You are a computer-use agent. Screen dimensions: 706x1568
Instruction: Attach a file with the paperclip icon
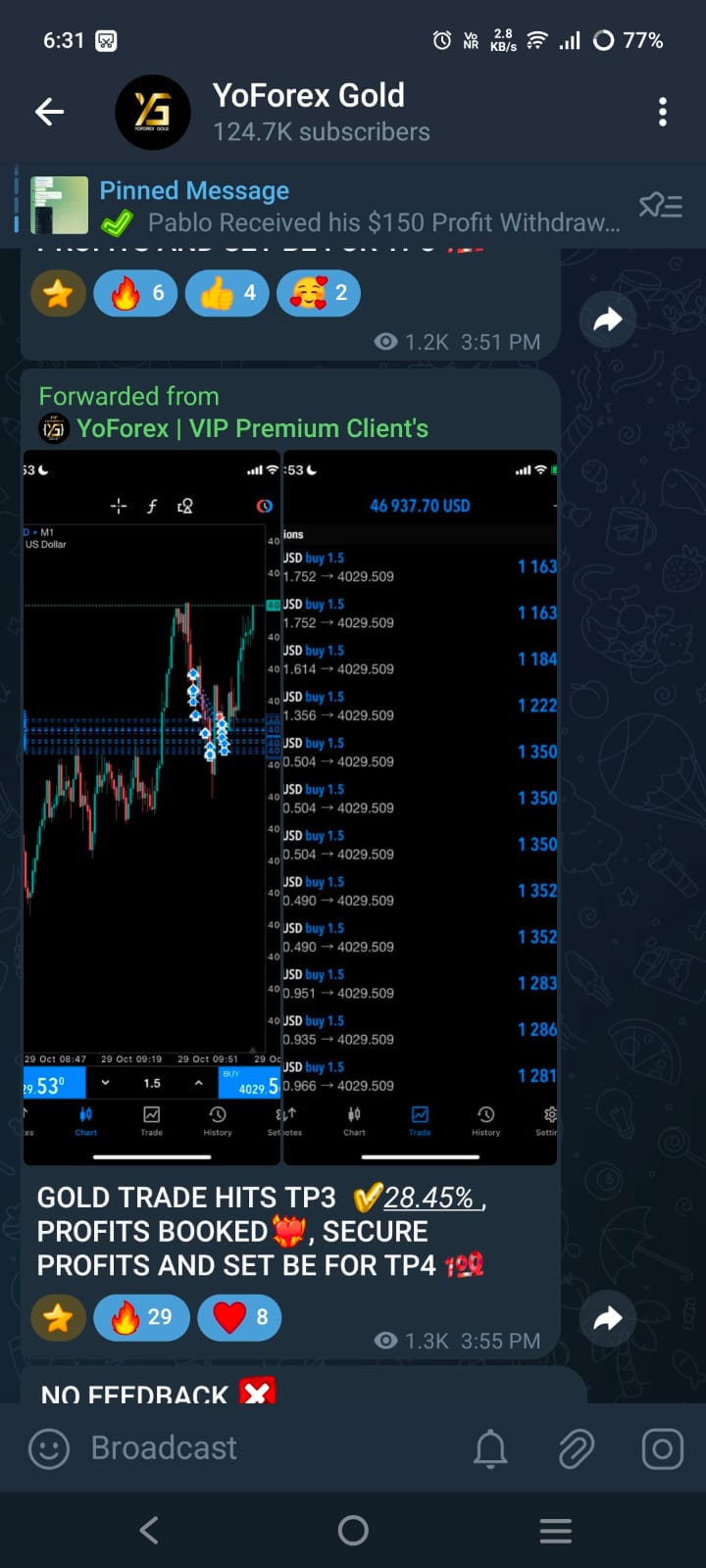[577, 1448]
